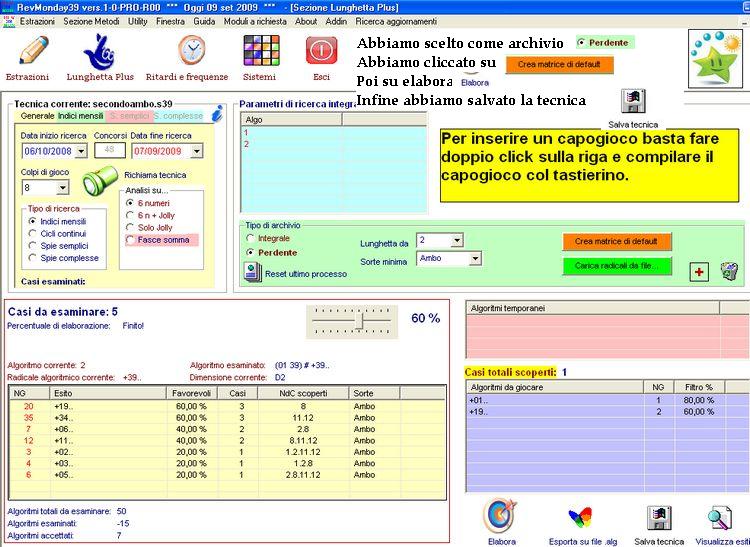Switch to Indici mensili tab
The image size is (750, 547).
(80, 116)
